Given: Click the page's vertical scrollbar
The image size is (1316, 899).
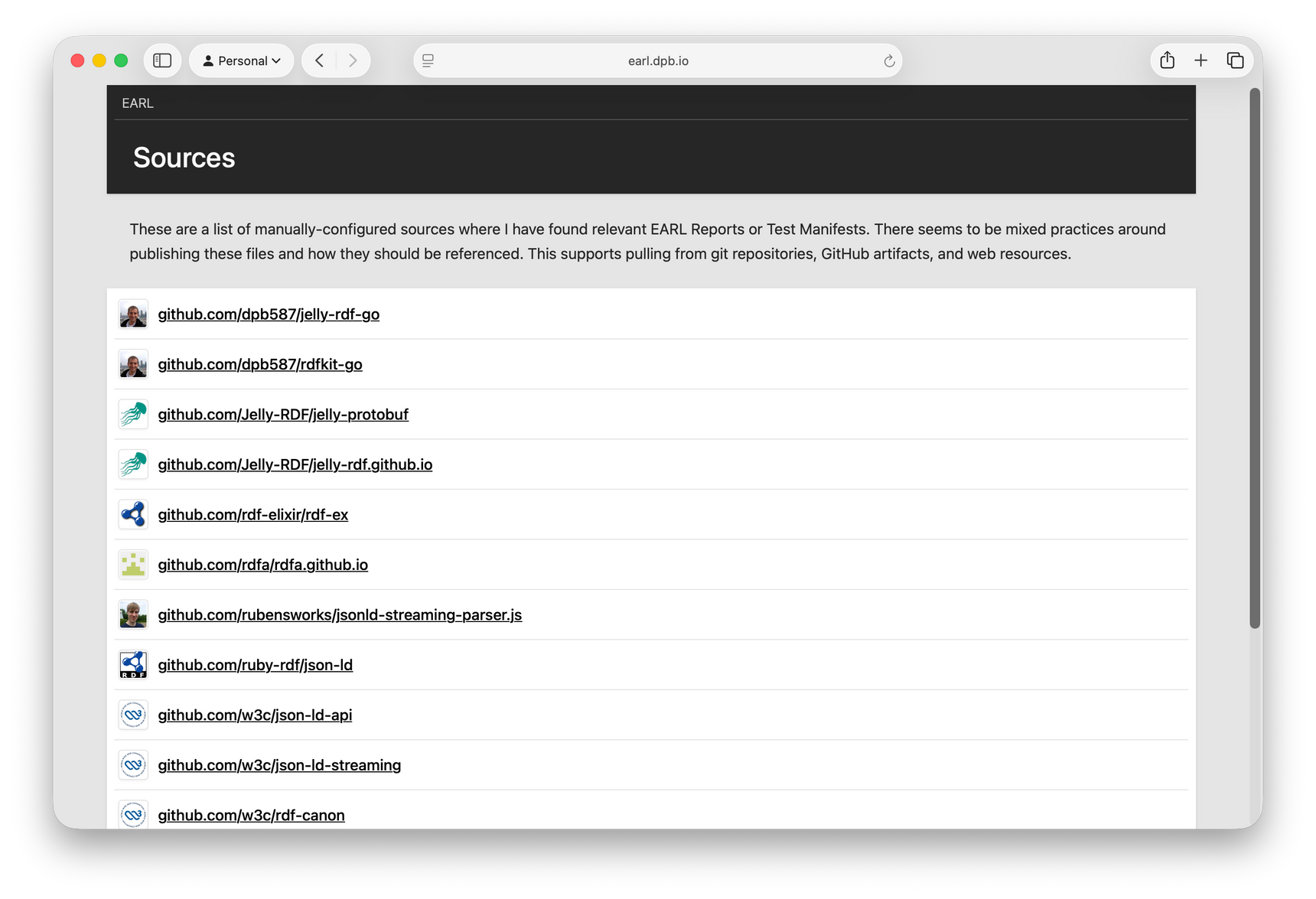Looking at the screenshot, I should coord(1255,358).
